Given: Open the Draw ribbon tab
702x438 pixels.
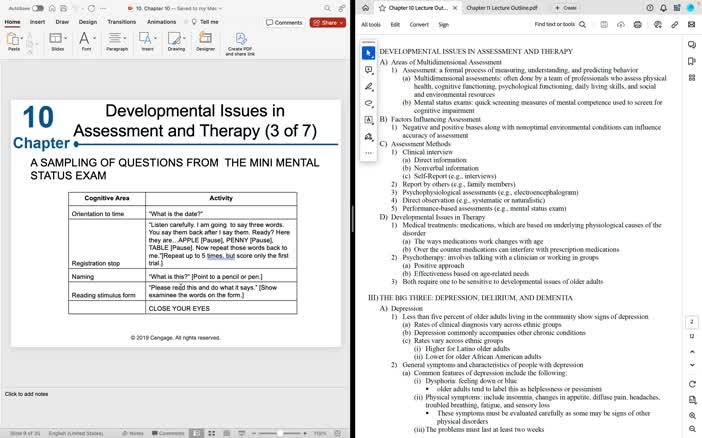Looking at the screenshot, I should click(x=62, y=22).
